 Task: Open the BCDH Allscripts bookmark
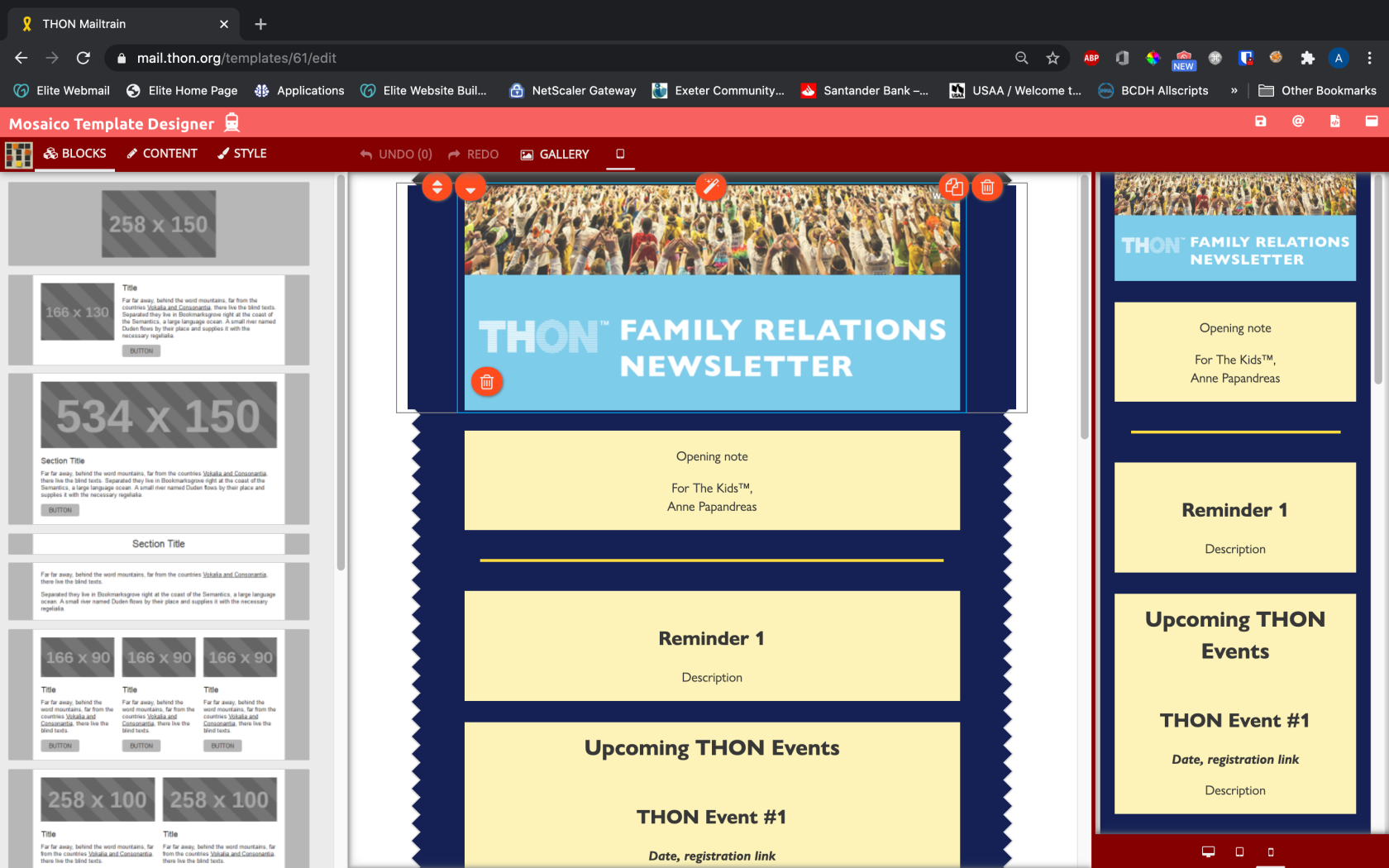pos(1153,91)
